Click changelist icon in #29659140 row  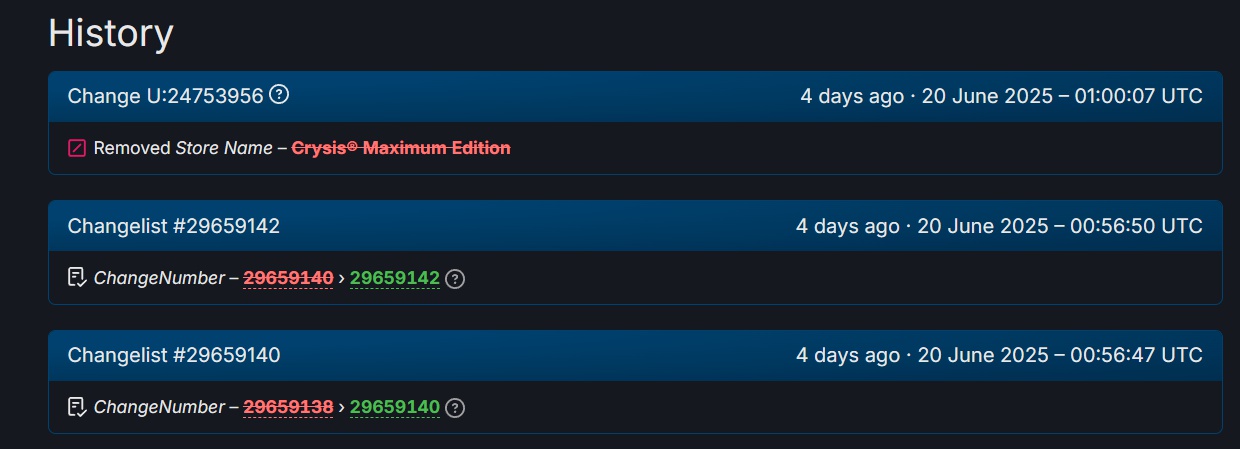click(77, 407)
